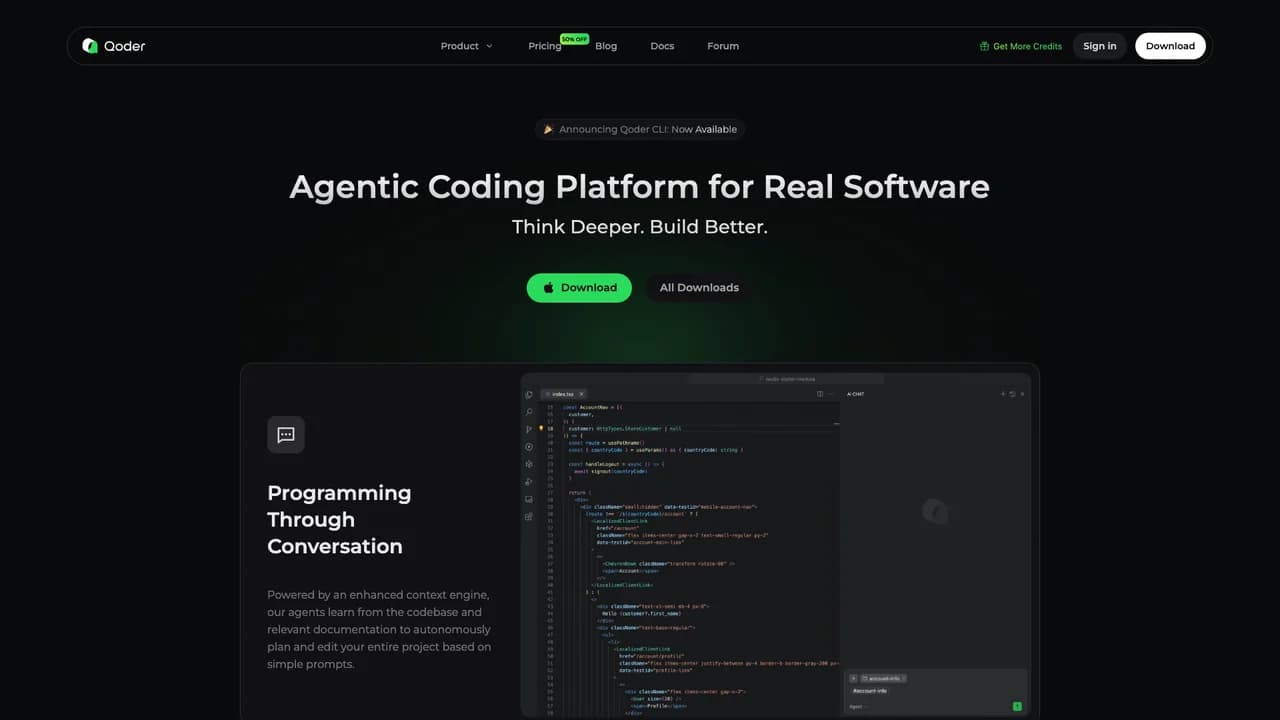
Task: Click the chat input field containing #account-info
Action: 935,691
